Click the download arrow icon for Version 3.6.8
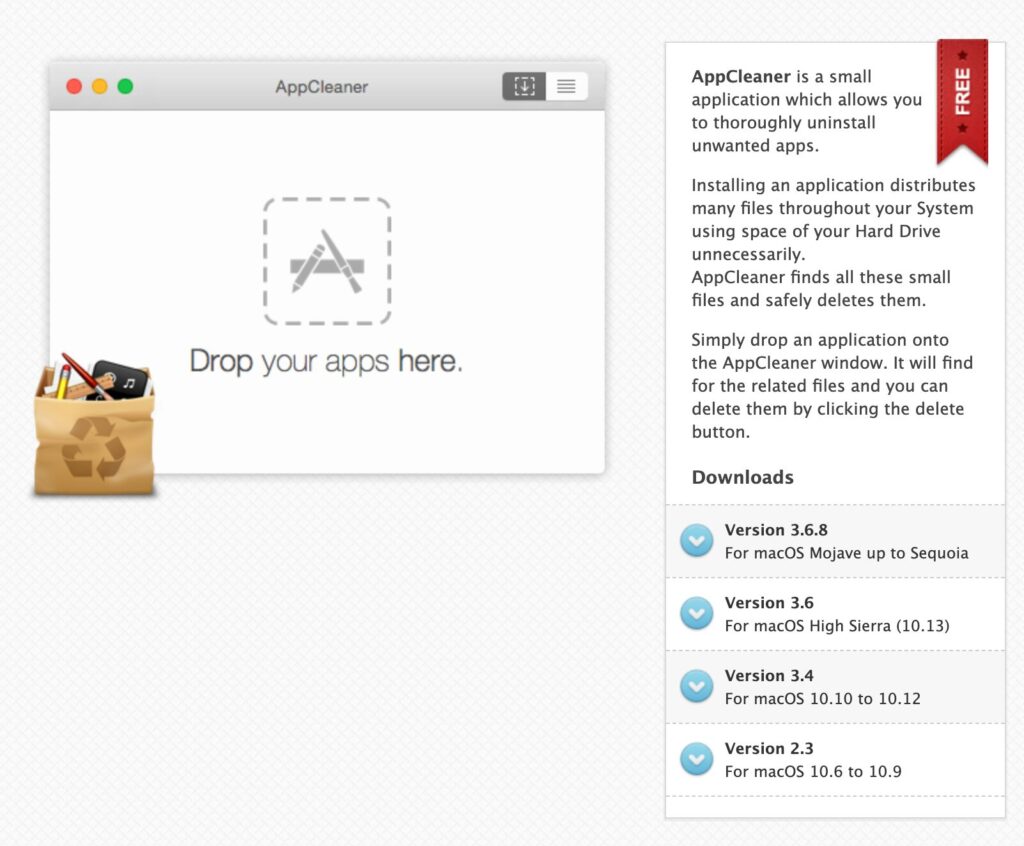The width and height of the screenshot is (1024, 846). [697, 541]
